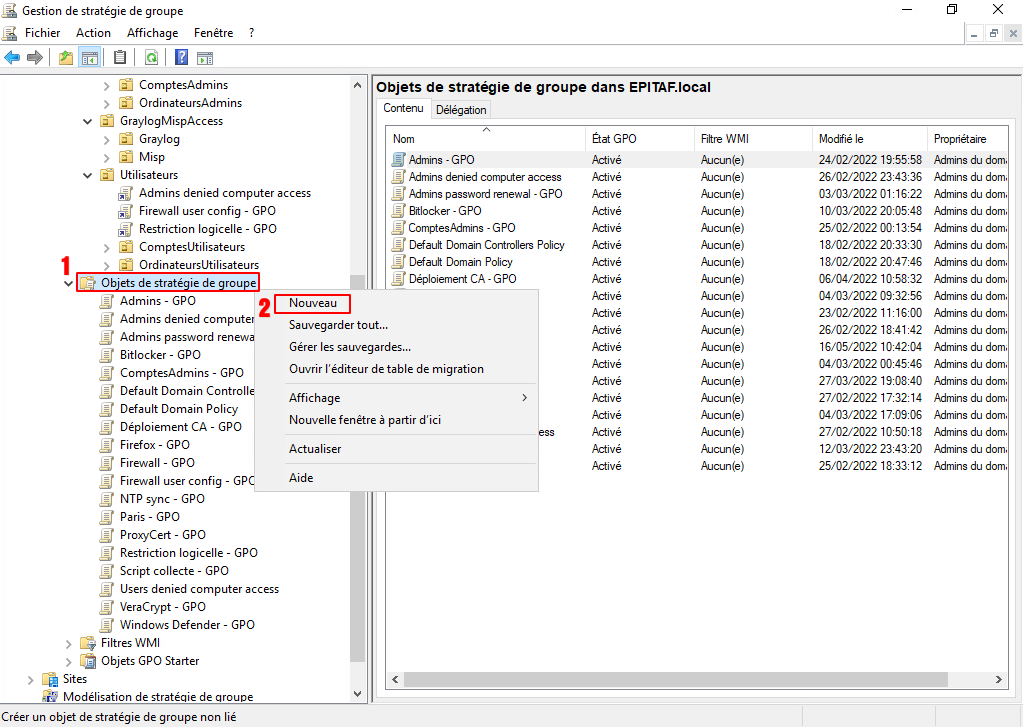Click the Forward arrow toolbar icon
This screenshot has width=1023, height=727.
pos(34,57)
